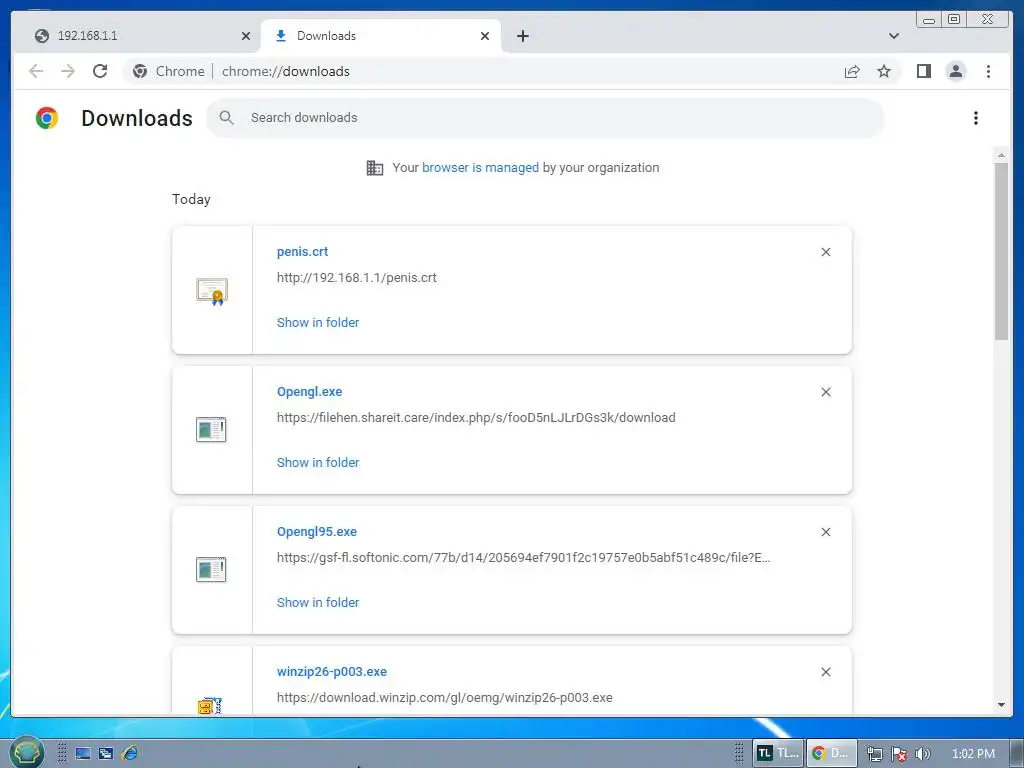Viewport: 1024px width, 768px height.
Task: Open a new tab with plus button
Action: point(522,36)
